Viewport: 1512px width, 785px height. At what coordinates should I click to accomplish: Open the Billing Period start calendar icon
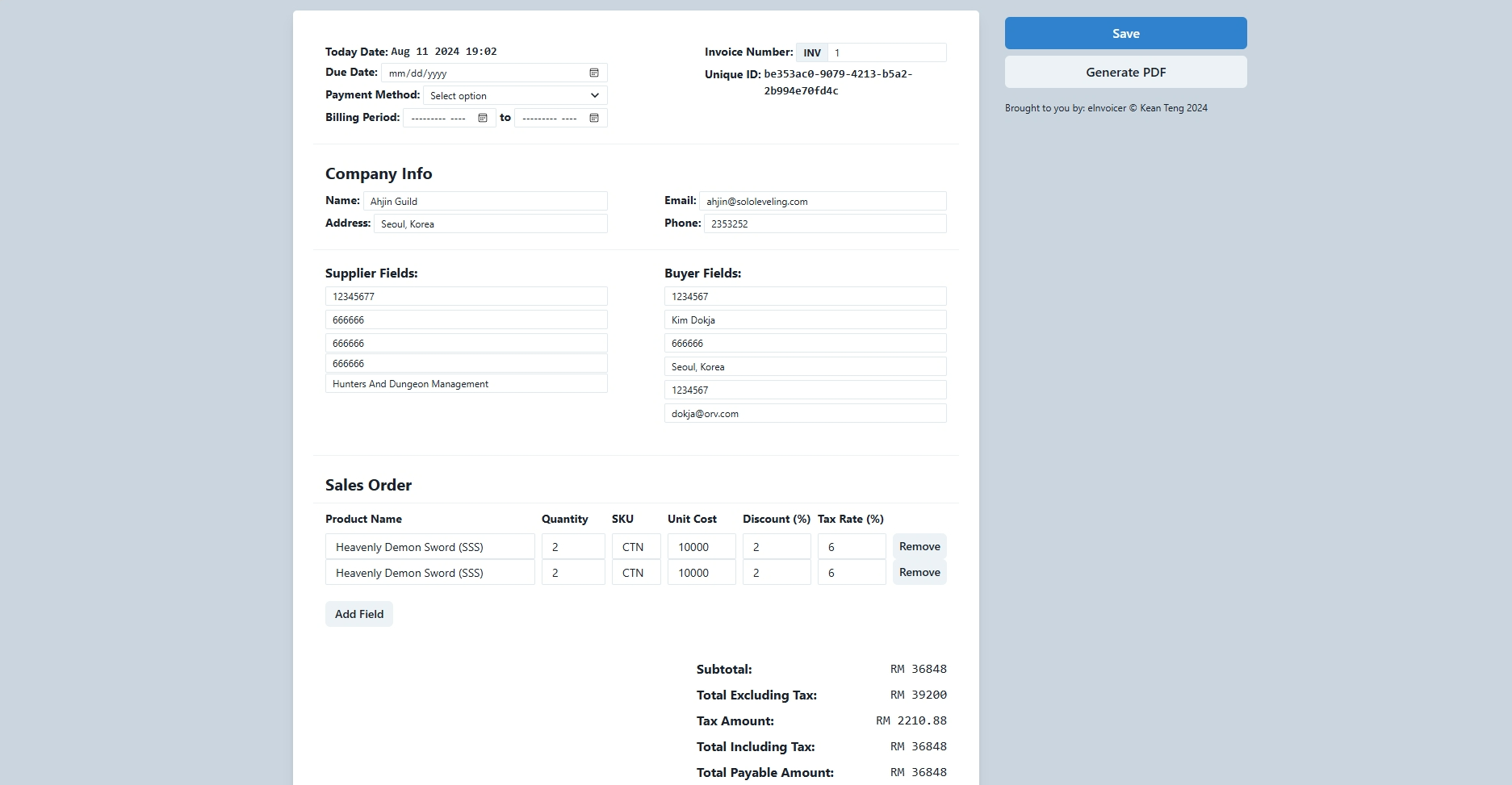(x=483, y=118)
